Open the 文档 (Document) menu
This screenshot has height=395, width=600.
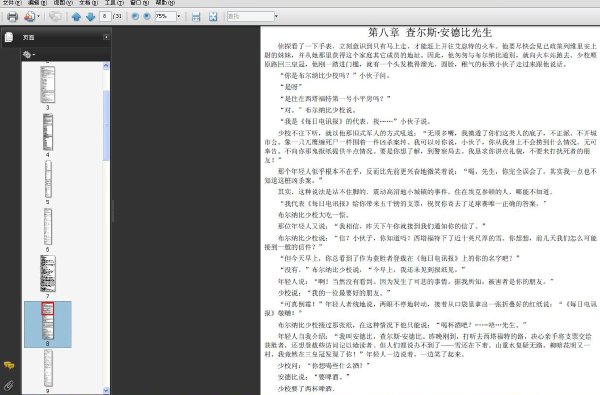pyautogui.click(x=88, y=3)
